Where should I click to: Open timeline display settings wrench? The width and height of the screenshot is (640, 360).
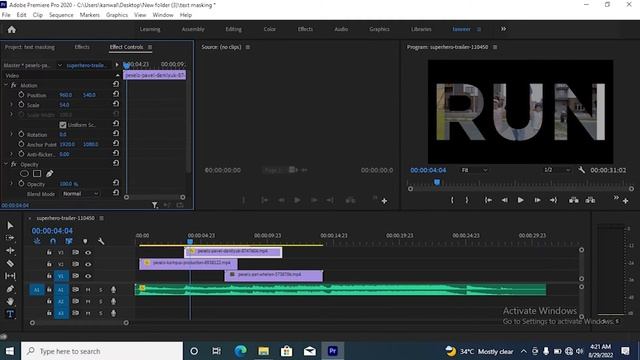[101, 241]
